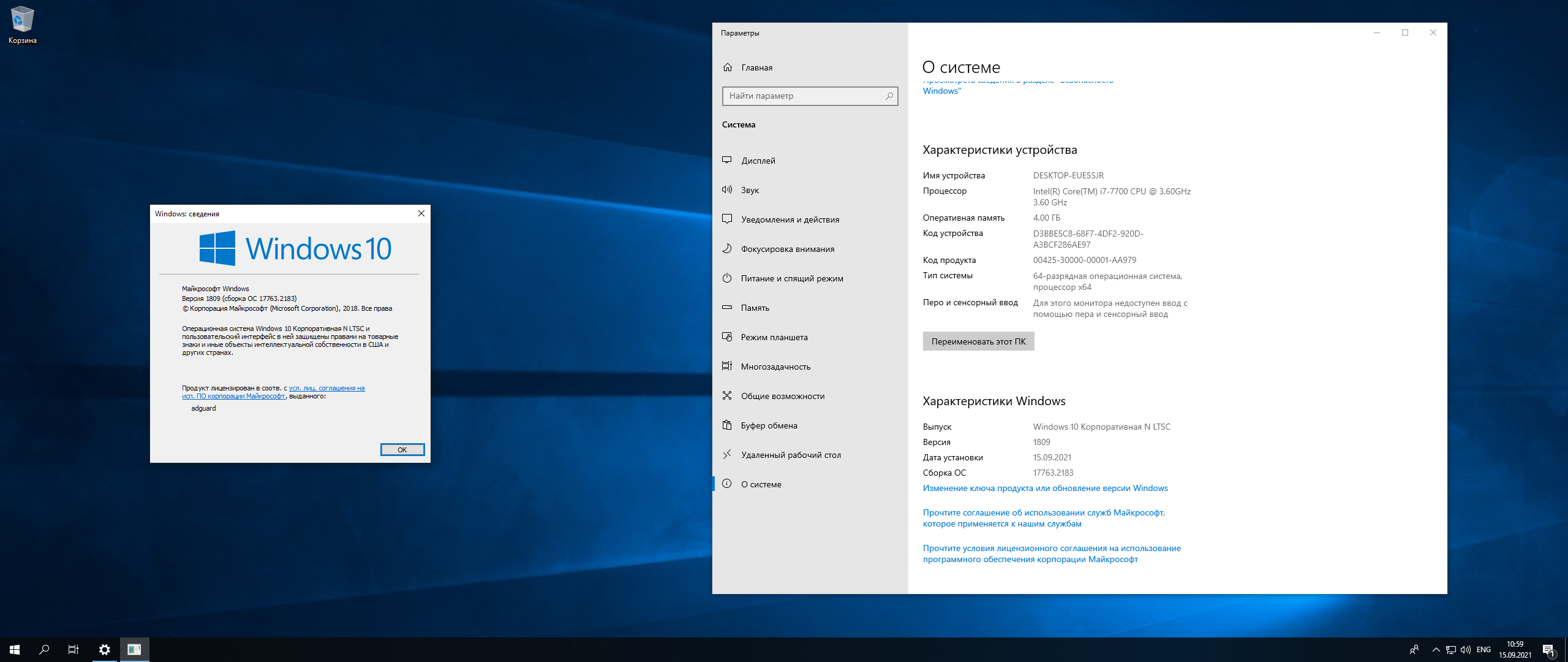The image size is (1568, 662).
Task: Open Task View on taskbar
Action: 73,650
